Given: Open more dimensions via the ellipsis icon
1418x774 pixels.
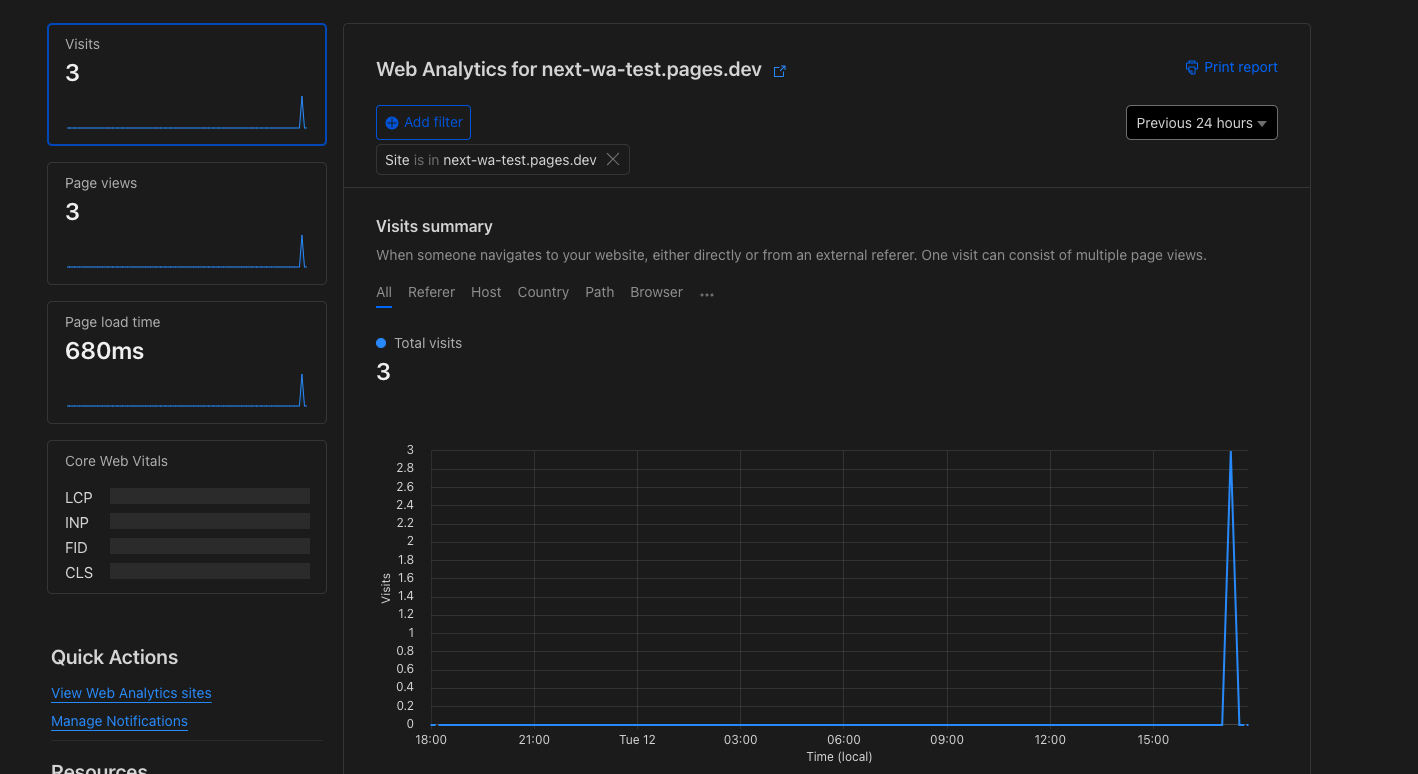Looking at the screenshot, I should tap(707, 293).
